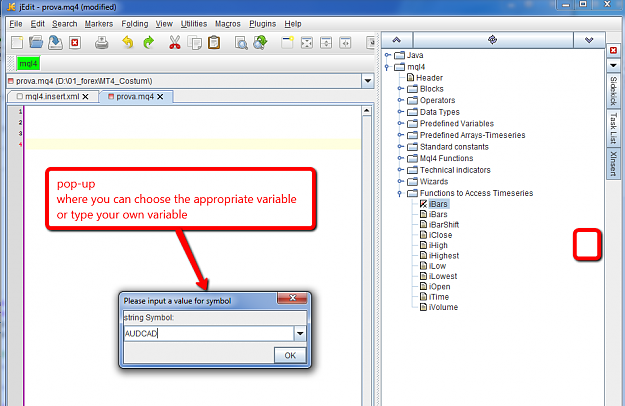Image resolution: width=625 pixels, height=406 pixels.
Task: Insert the iBarShift function item
Action: (439, 225)
